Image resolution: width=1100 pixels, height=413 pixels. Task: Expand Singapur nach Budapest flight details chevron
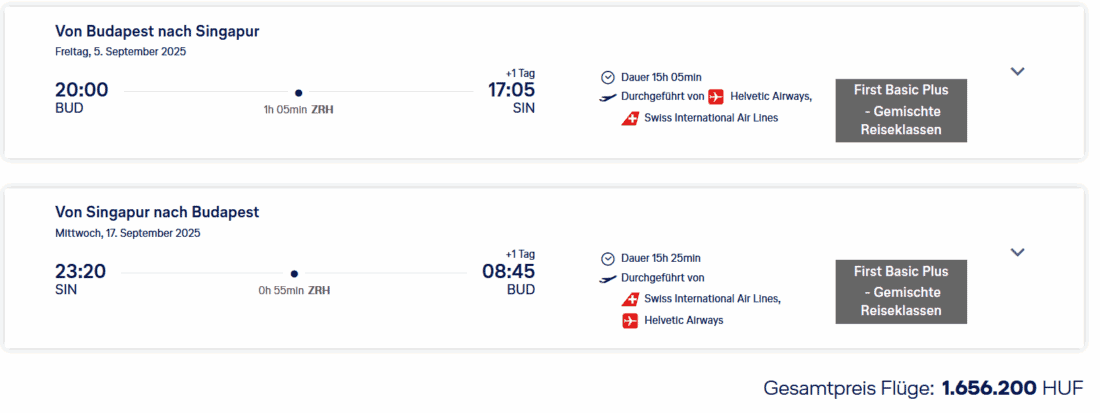(1018, 253)
